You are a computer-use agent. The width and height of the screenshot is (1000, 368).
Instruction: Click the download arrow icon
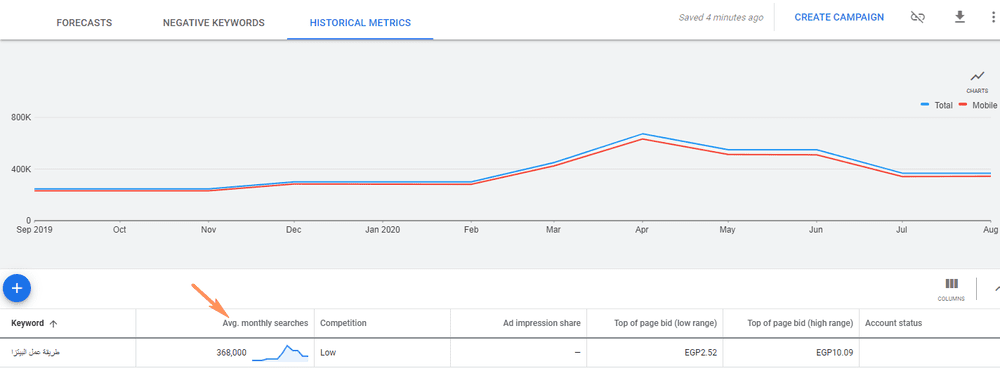coord(959,17)
